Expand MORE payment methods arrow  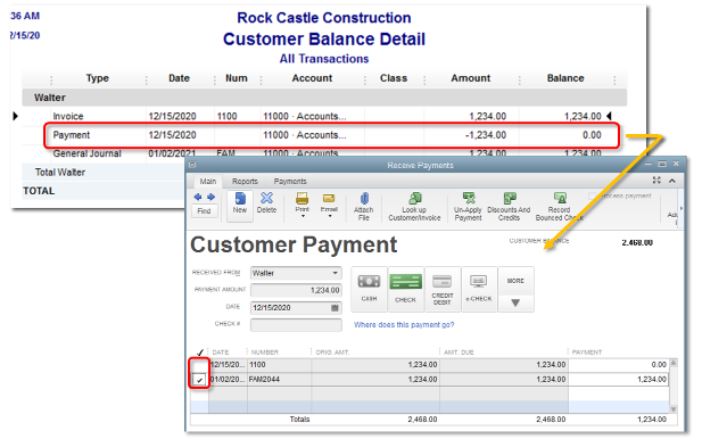515,303
